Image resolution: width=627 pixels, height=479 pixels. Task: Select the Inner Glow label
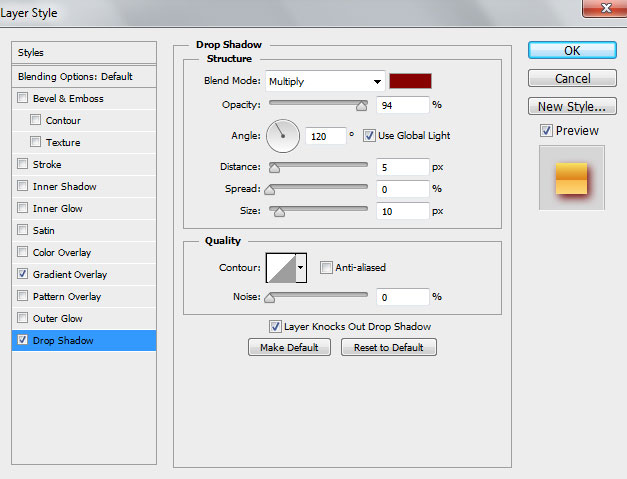point(58,208)
